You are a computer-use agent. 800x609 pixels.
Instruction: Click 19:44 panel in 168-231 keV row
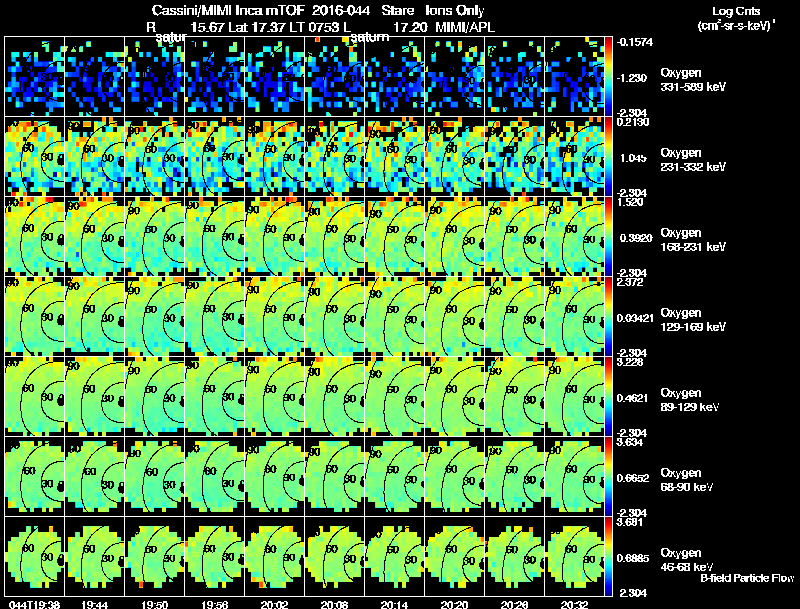tap(94, 236)
